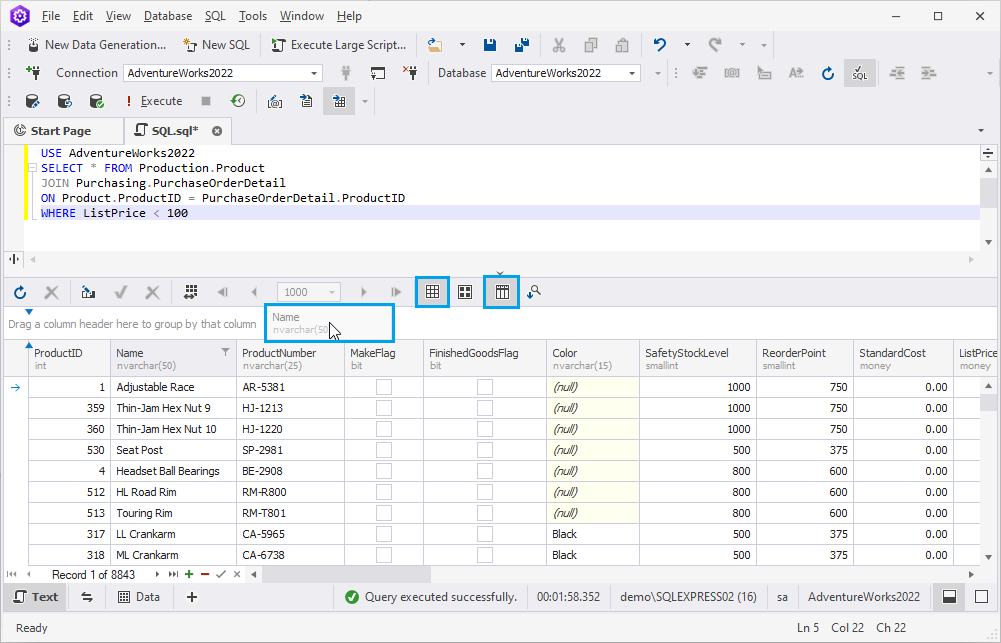Check MakeFlag for Thin-Jam Hex Nut 9
The height and width of the screenshot is (643, 1001).
pyautogui.click(x=384, y=408)
